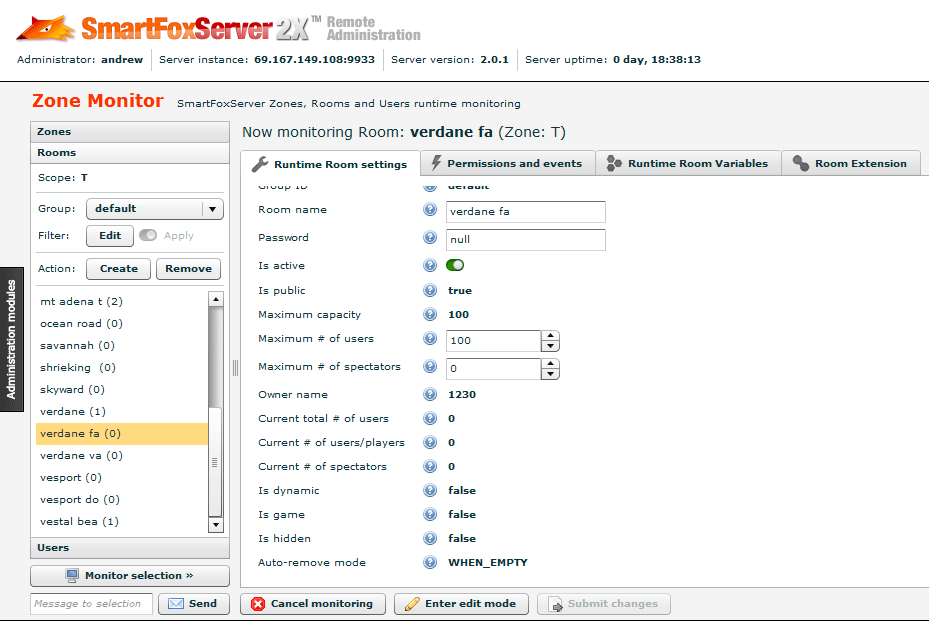The height and width of the screenshot is (623, 929).
Task: Increase Maximum # of users value
Action: click(550, 336)
